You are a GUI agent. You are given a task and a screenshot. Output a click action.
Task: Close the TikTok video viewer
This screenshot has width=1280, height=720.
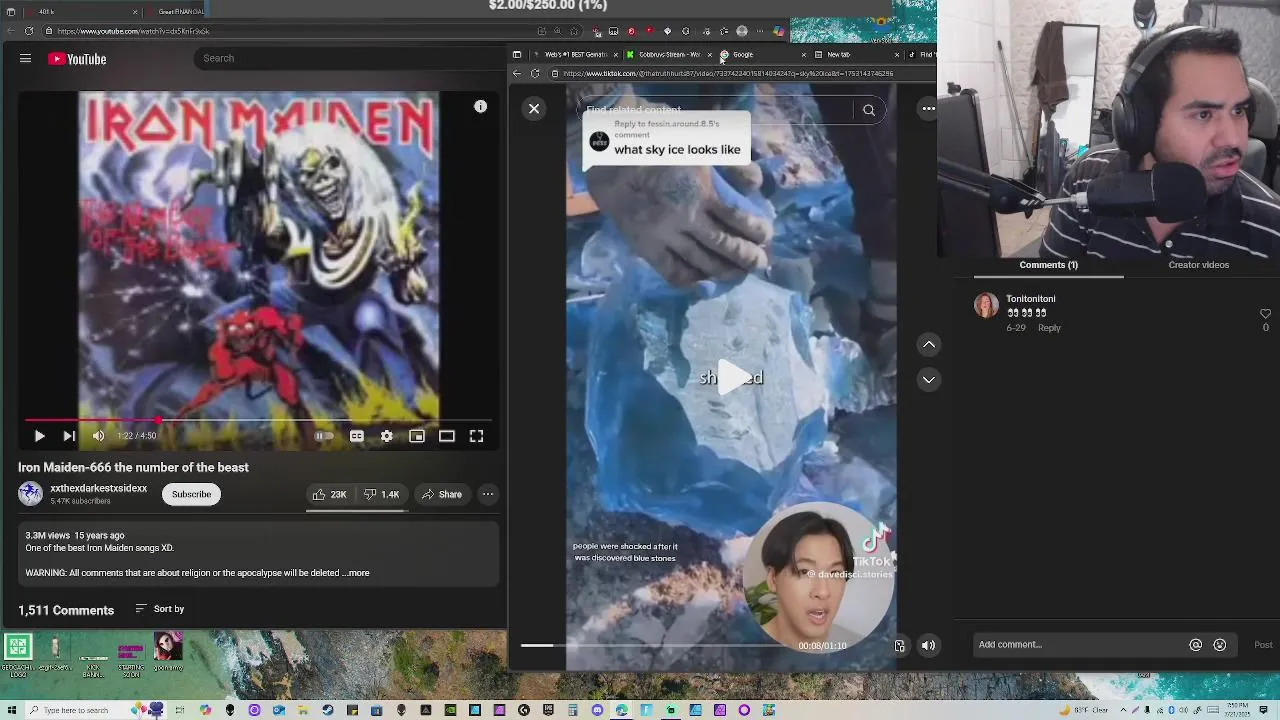click(534, 108)
